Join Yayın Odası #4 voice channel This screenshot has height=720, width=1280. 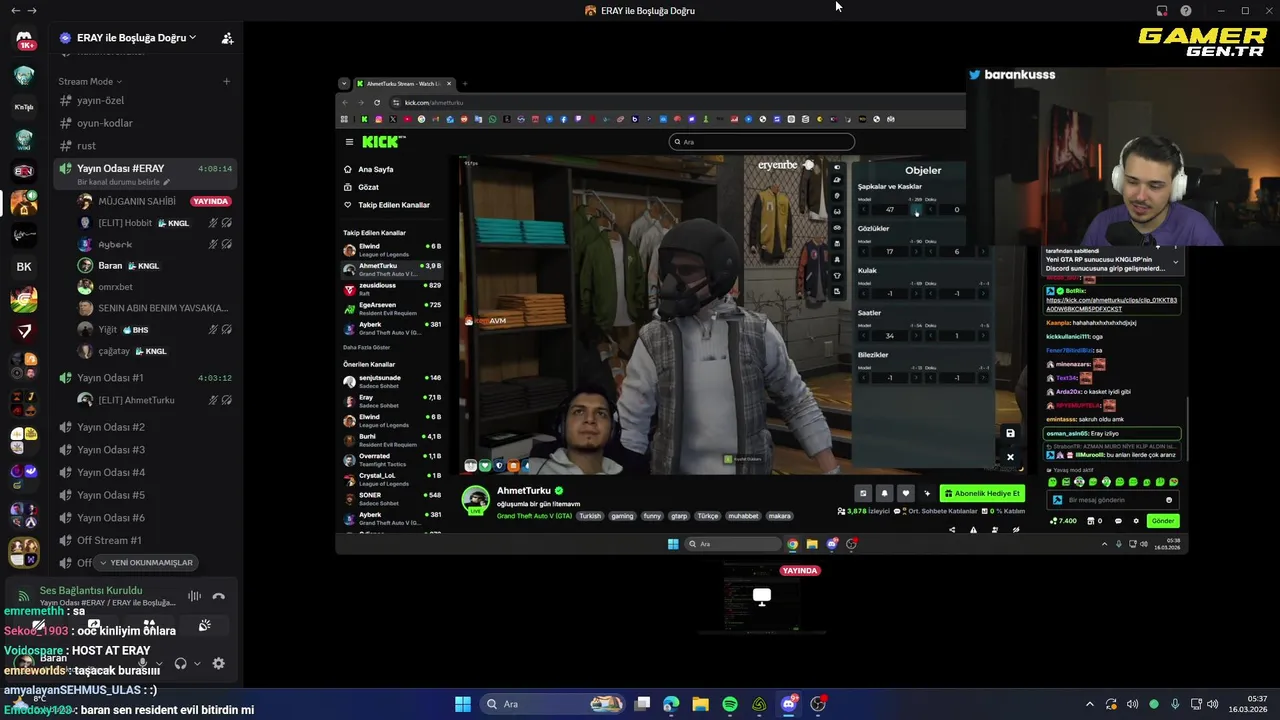(x=145, y=472)
